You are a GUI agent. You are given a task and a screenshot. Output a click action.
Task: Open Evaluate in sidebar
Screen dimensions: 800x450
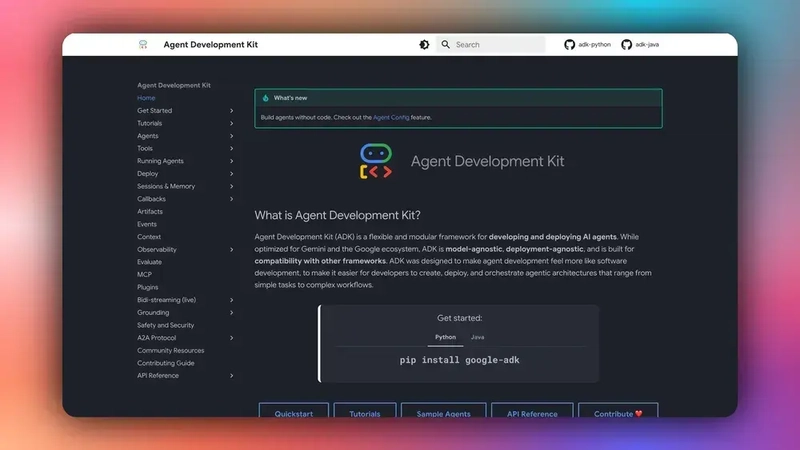(x=149, y=262)
